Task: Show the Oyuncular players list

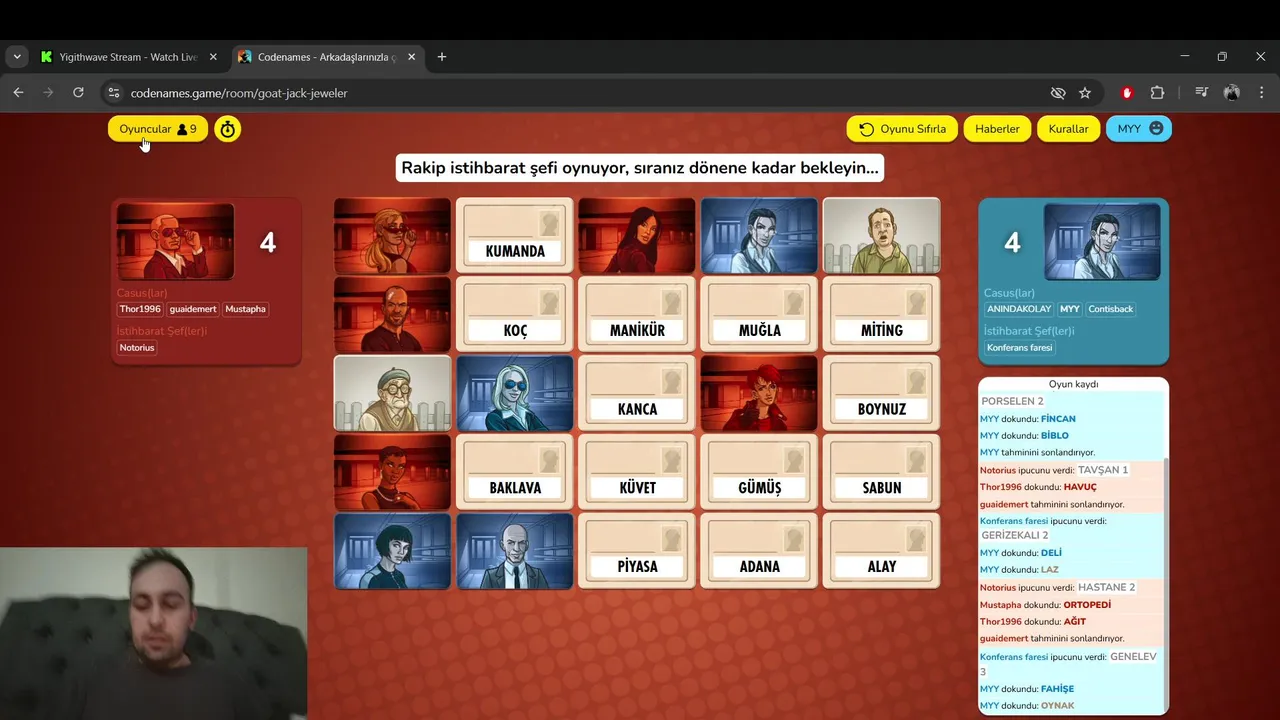Action: pos(158,129)
